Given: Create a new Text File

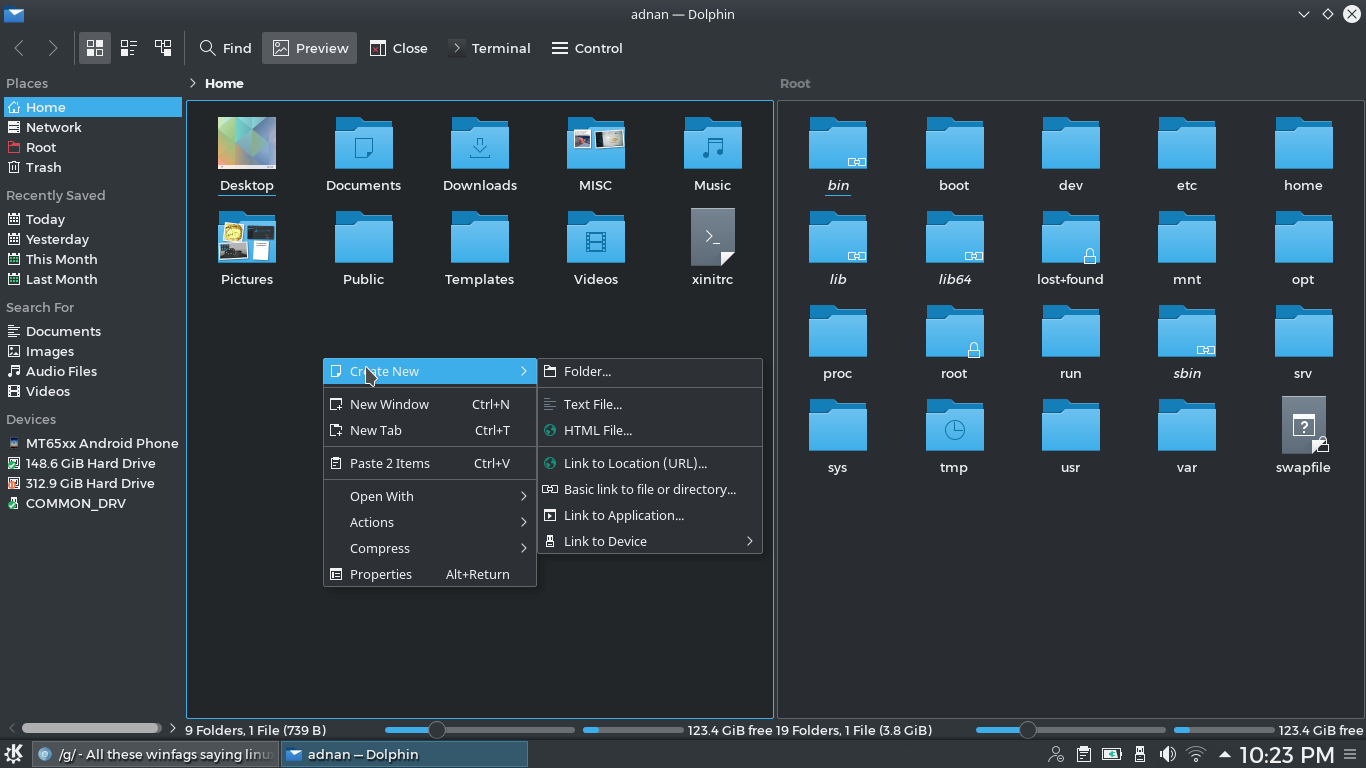Looking at the screenshot, I should tap(650, 404).
